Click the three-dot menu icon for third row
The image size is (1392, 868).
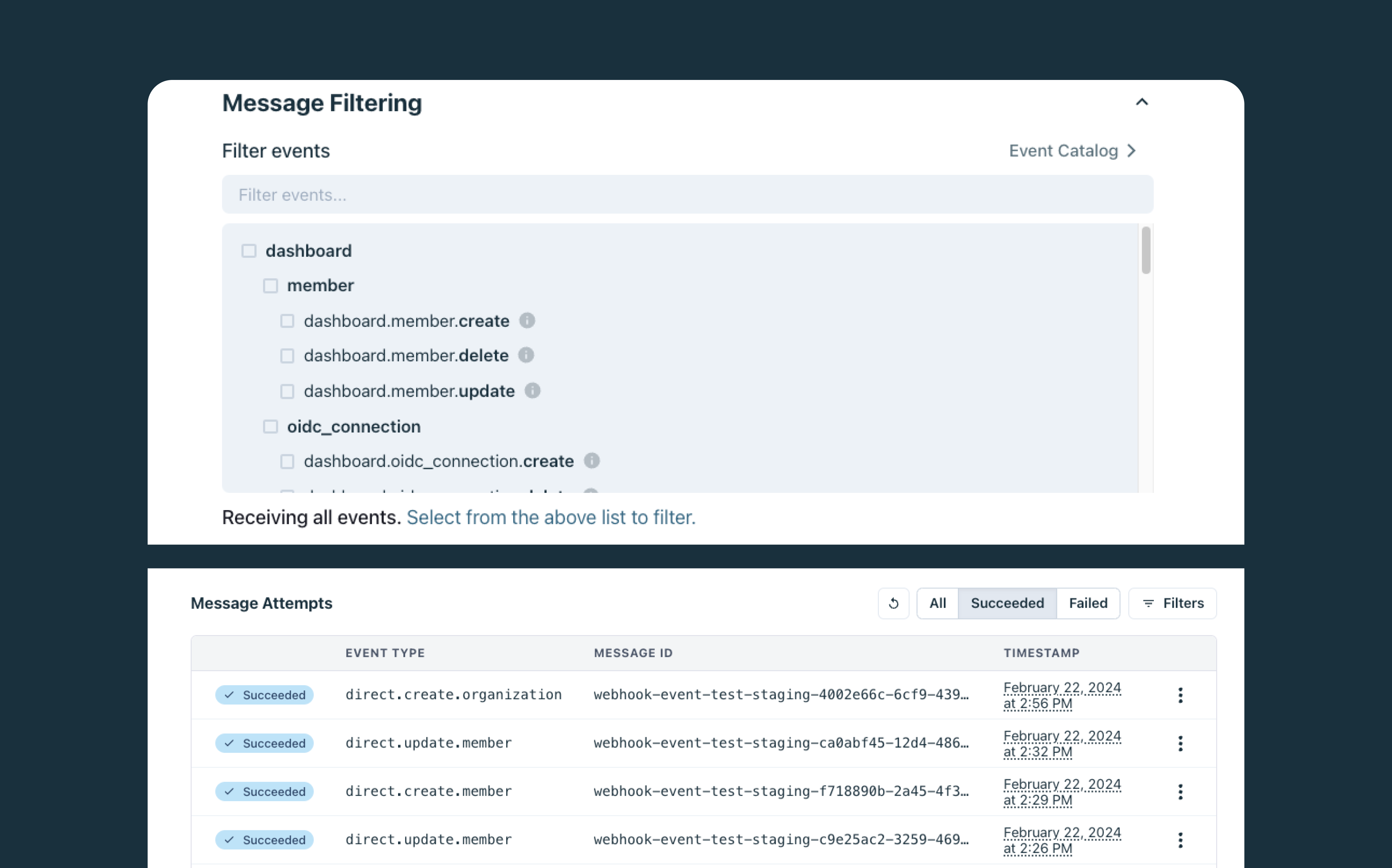pos(1181,791)
